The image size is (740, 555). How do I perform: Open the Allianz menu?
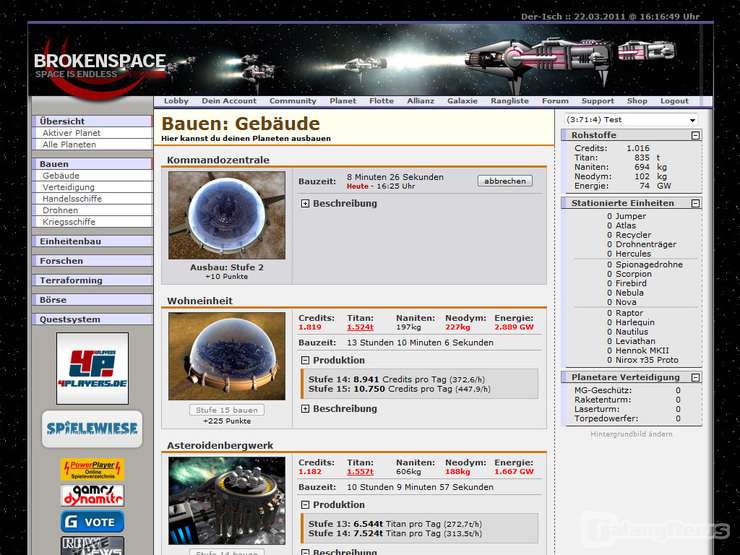tap(420, 101)
